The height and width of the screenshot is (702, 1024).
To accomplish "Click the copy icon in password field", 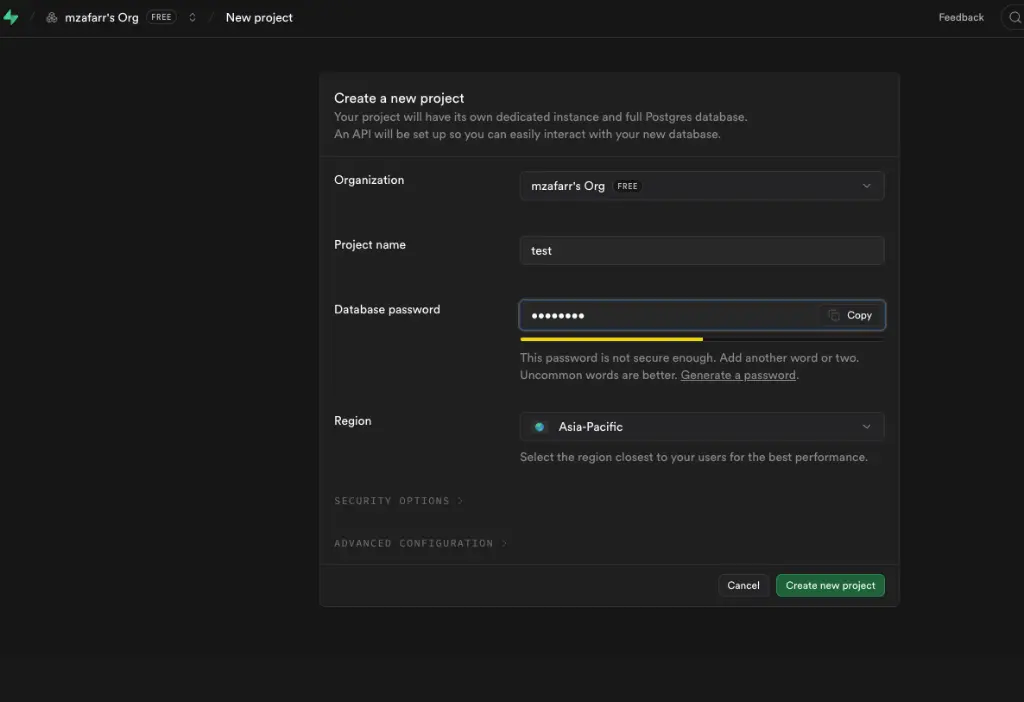I will pyautogui.click(x=834, y=315).
